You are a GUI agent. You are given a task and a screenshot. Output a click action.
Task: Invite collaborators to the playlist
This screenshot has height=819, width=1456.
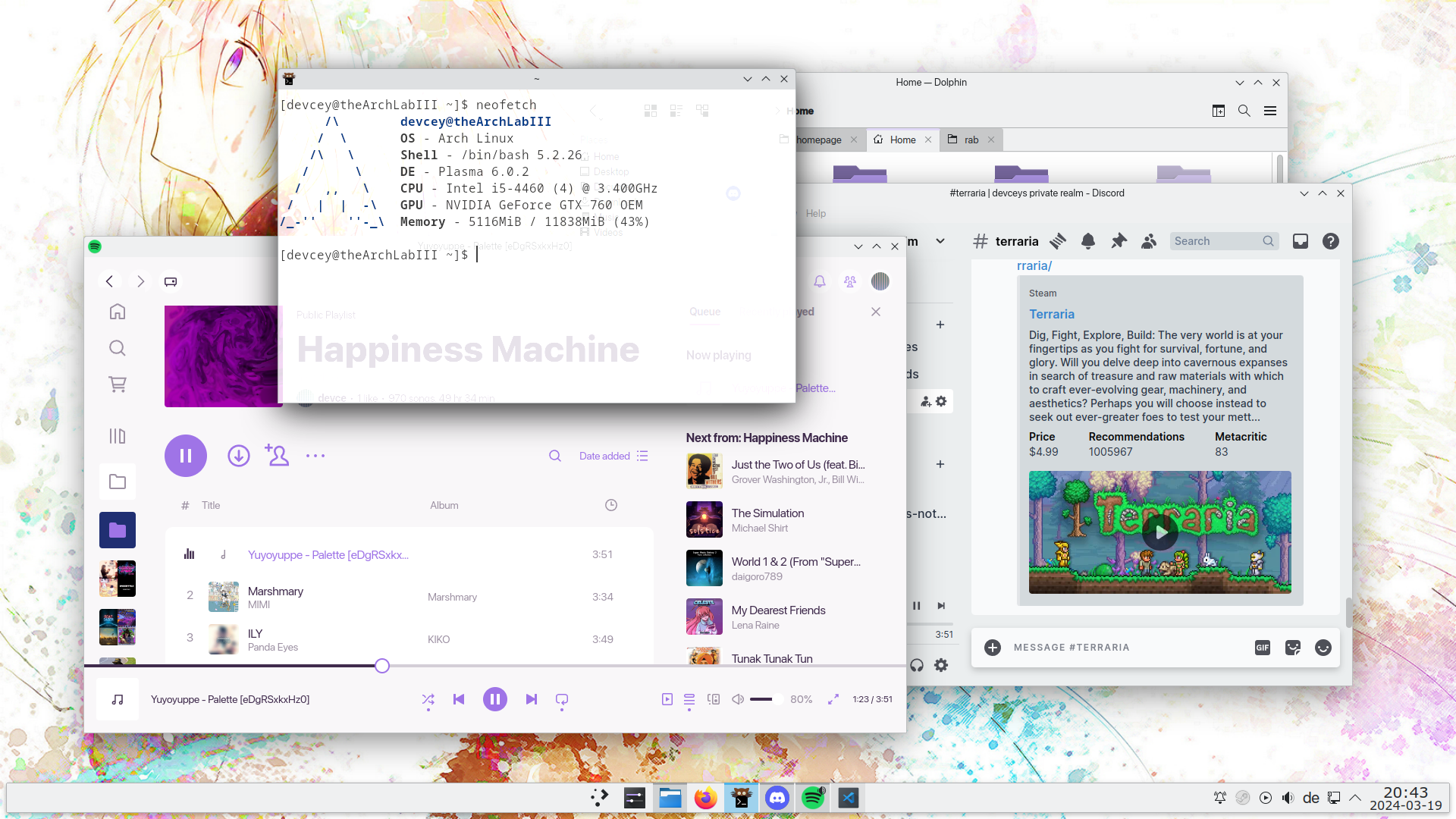(277, 455)
